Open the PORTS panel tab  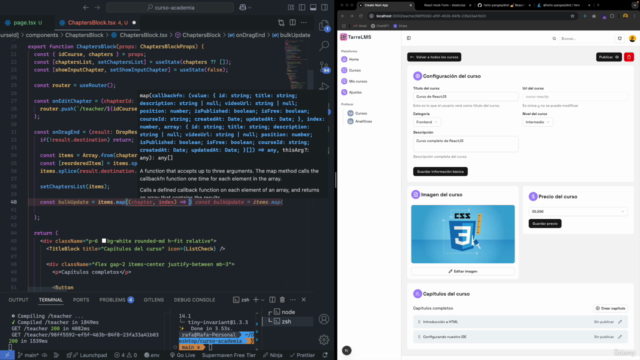tap(81, 300)
